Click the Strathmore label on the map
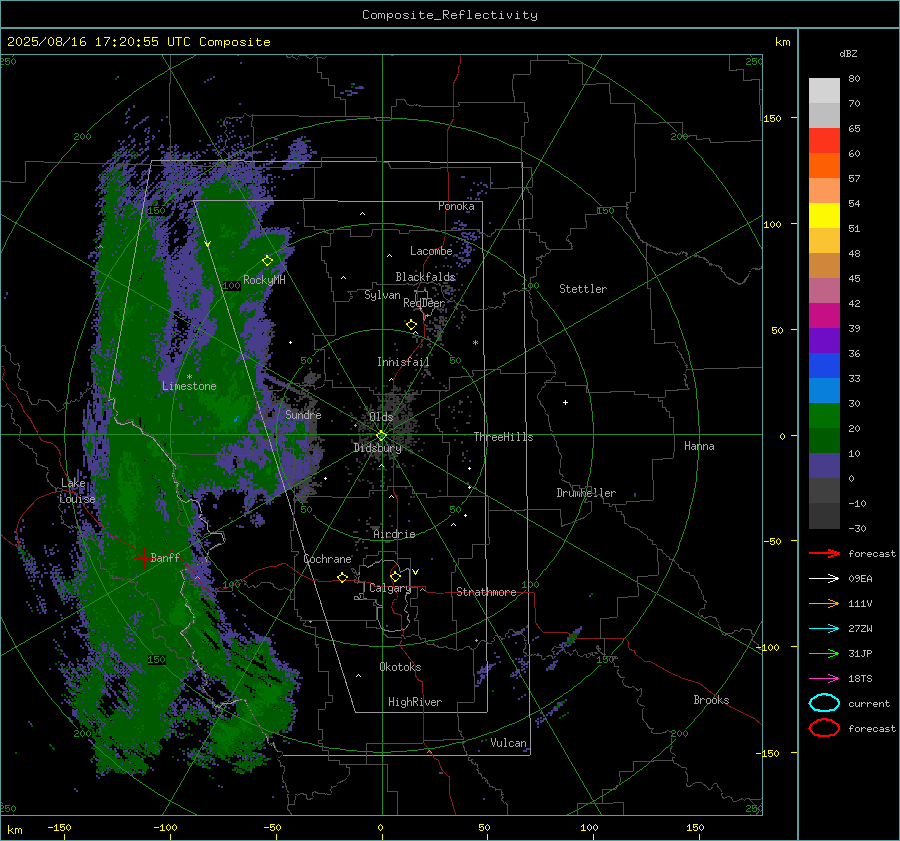Image resolution: width=900 pixels, height=841 pixels. pyautogui.click(x=486, y=592)
